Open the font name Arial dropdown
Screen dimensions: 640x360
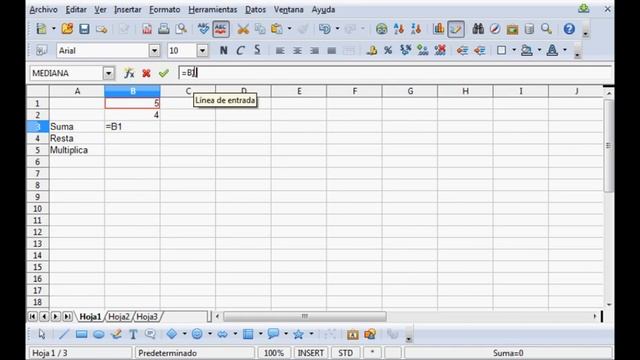coord(154,51)
